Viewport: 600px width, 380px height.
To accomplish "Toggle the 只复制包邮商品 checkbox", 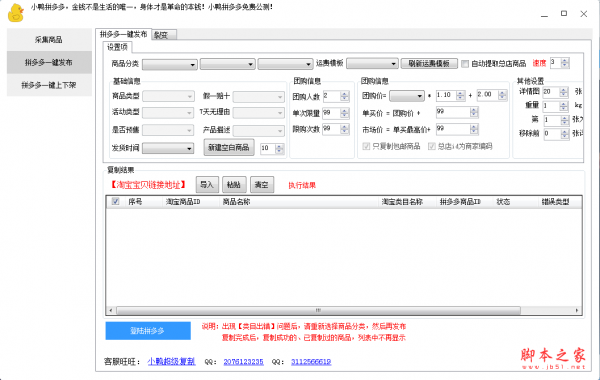I will coord(366,147).
